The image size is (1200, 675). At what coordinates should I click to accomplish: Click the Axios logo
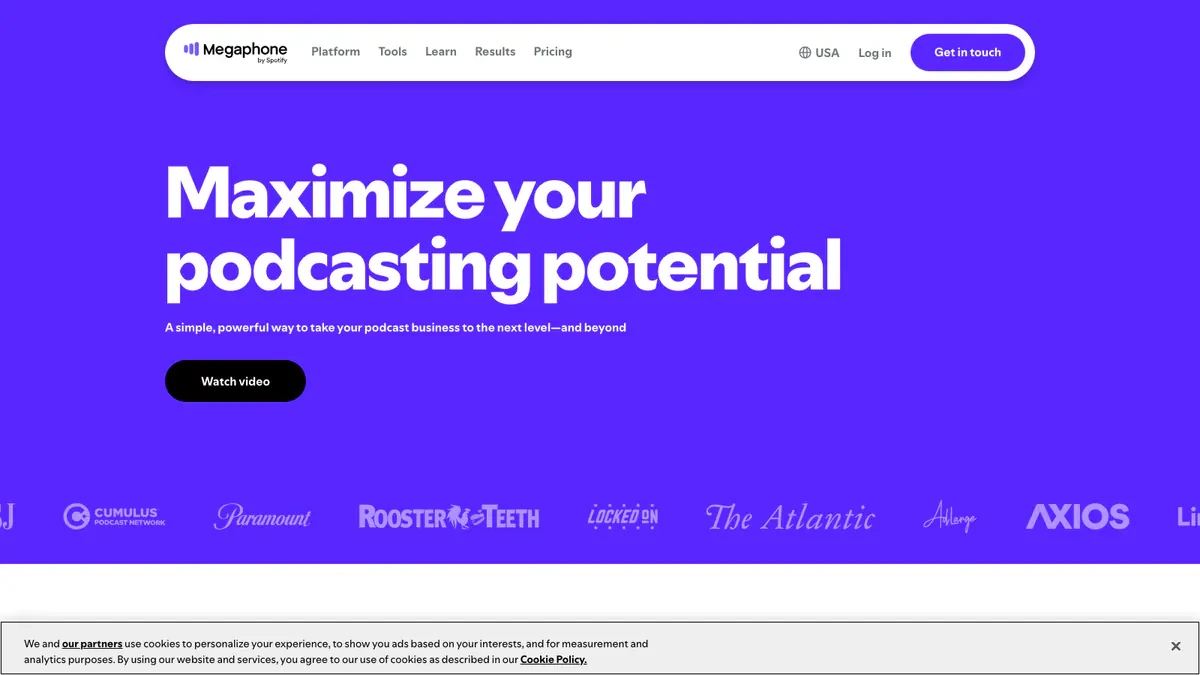[1077, 516]
